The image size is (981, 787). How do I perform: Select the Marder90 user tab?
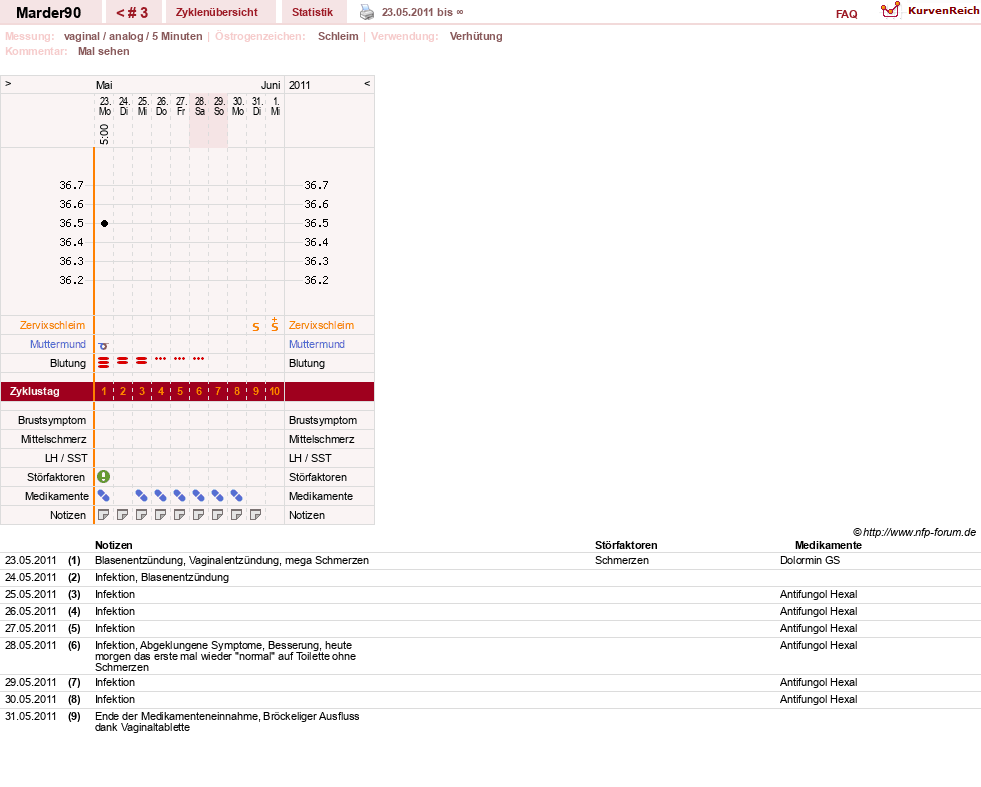click(49, 13)
